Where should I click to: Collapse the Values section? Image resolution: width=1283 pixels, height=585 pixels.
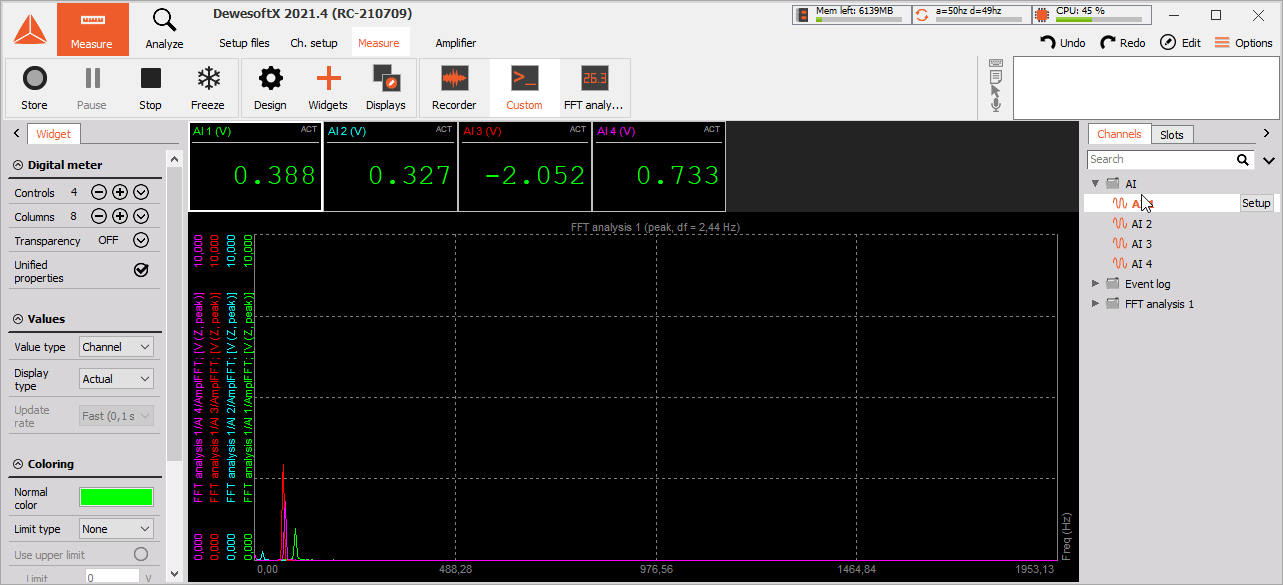pyautogui.click(x=18, y=319)
